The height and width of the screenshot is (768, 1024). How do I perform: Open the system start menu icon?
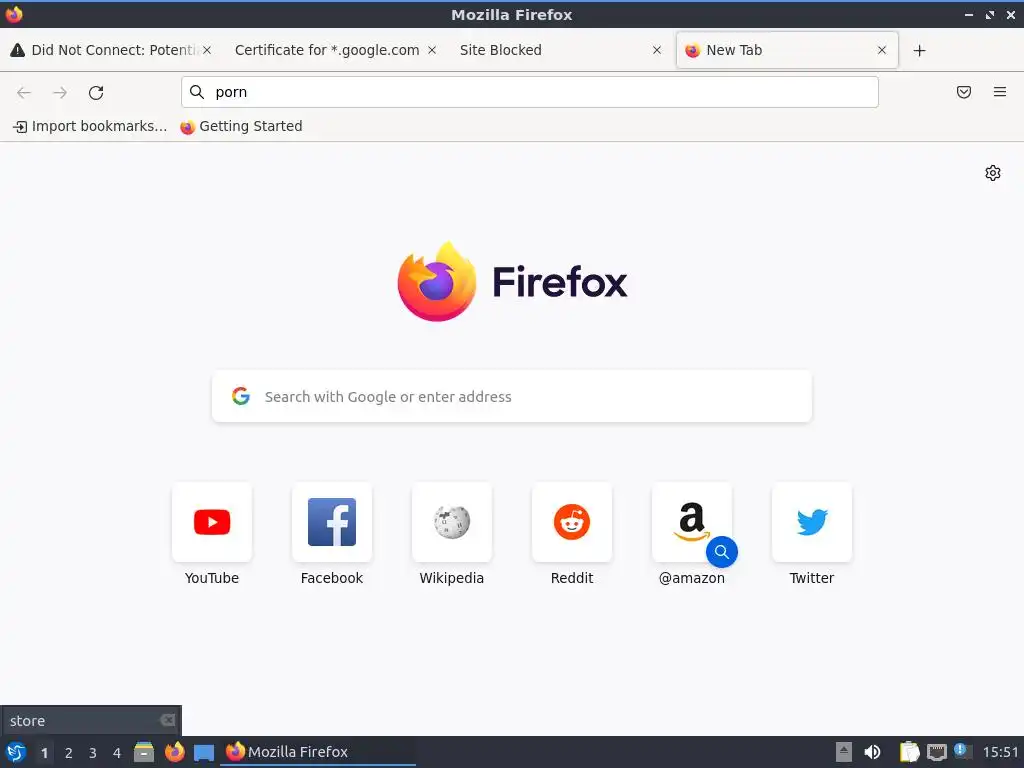(16, 752)
